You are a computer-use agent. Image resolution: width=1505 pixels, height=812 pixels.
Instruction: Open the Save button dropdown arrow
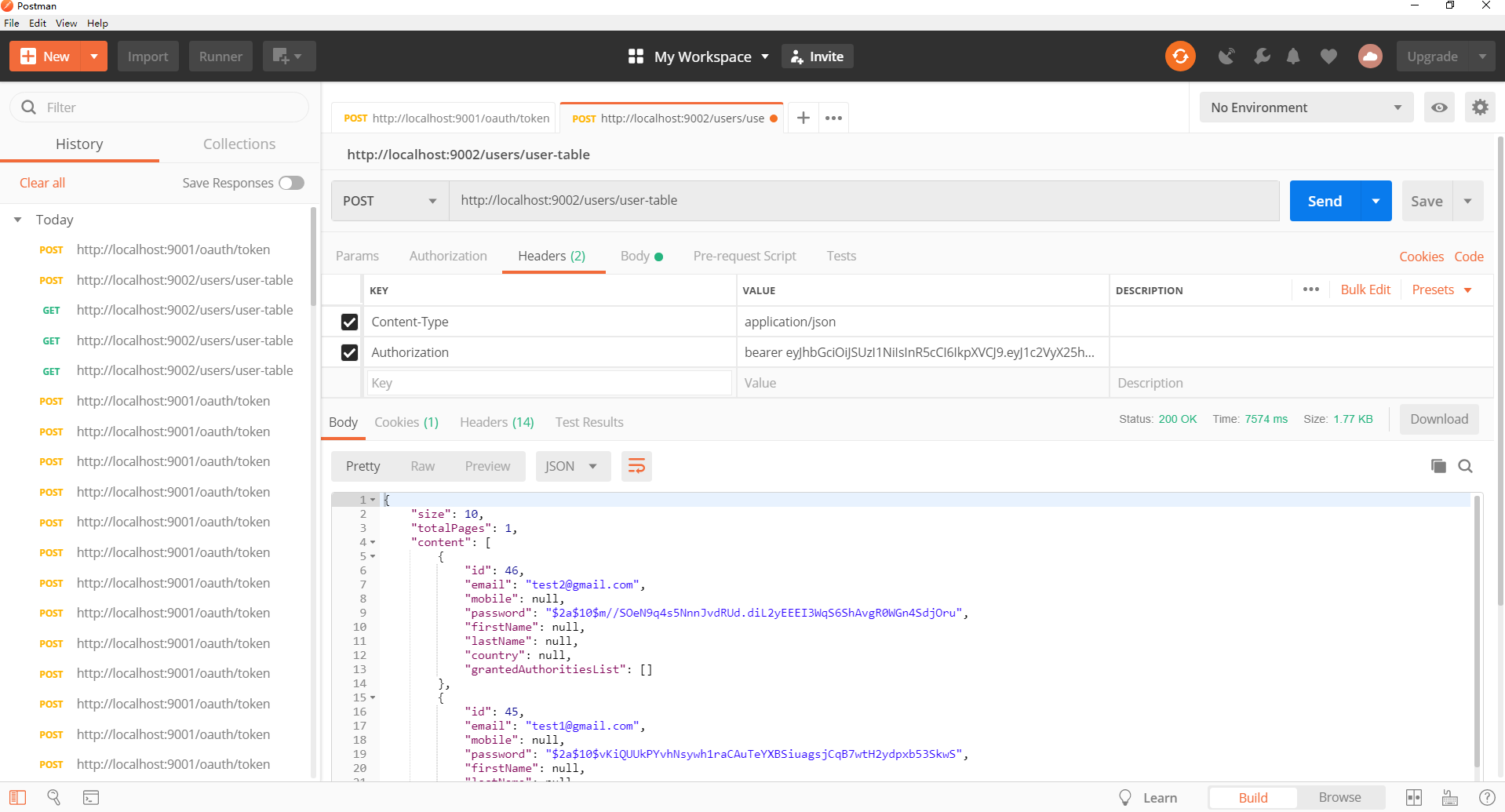[1468, 201]
